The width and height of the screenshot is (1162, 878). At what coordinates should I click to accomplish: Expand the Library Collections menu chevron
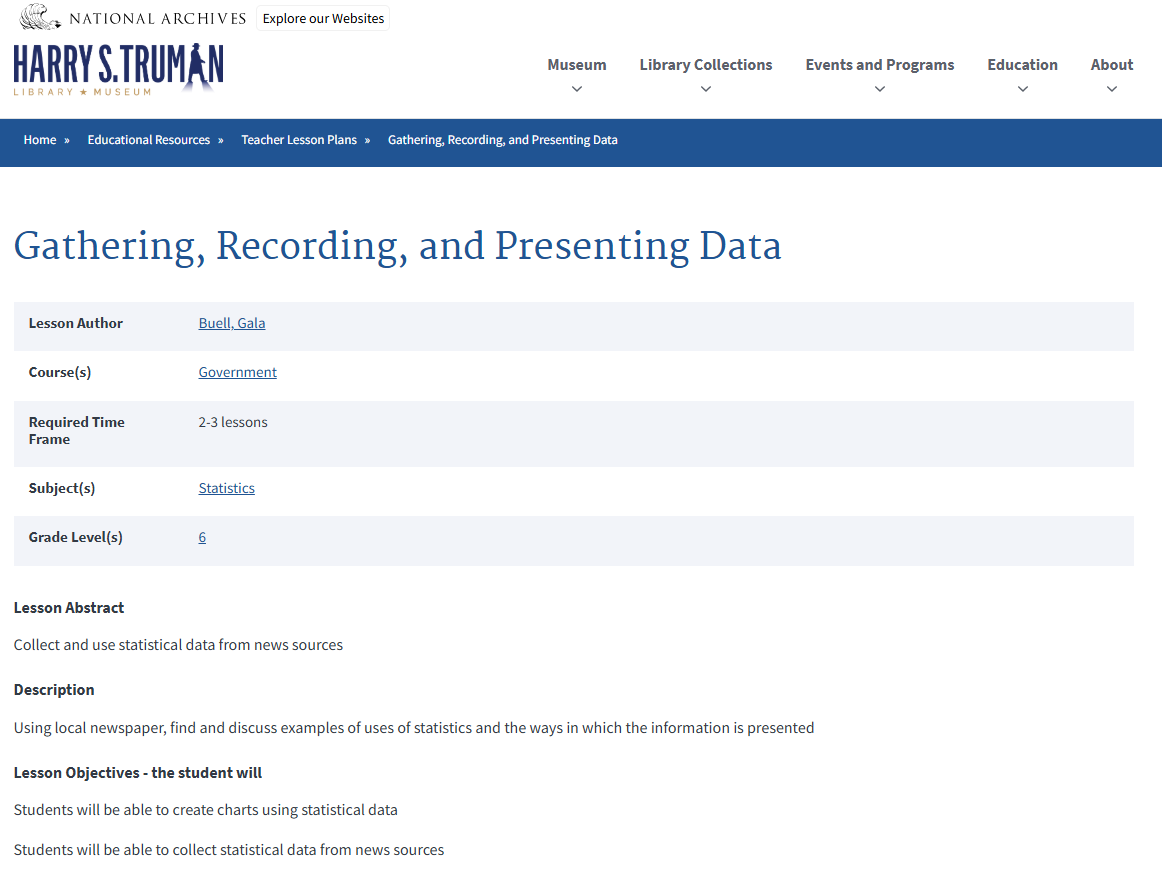706,89
